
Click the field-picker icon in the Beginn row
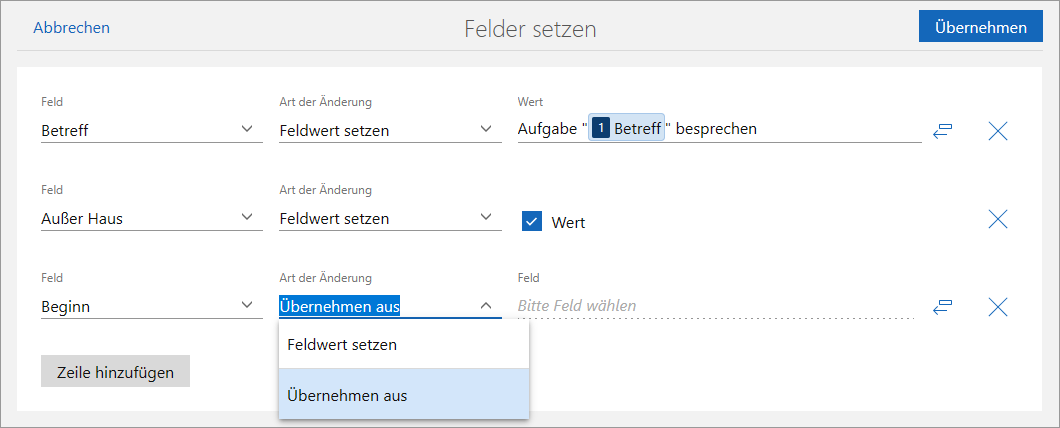tap(942, 307)
